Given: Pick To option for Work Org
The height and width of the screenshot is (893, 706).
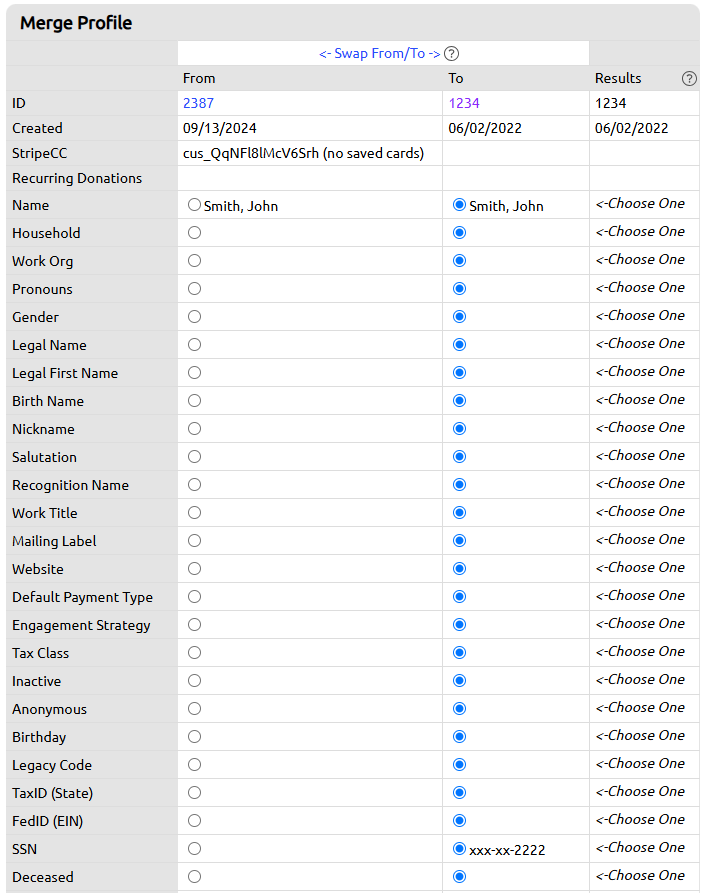Looking at the screenshot, I should click(459, 260).
